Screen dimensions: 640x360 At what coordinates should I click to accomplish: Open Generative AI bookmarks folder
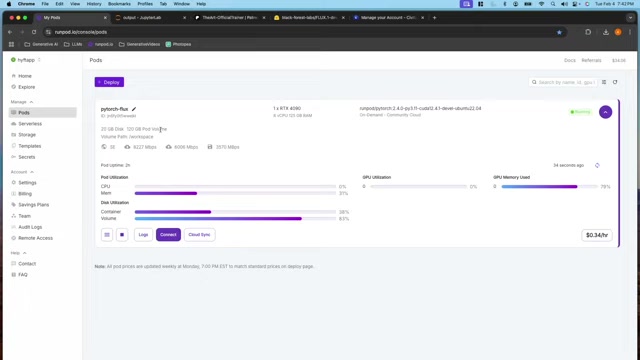[x=41, y=44]
